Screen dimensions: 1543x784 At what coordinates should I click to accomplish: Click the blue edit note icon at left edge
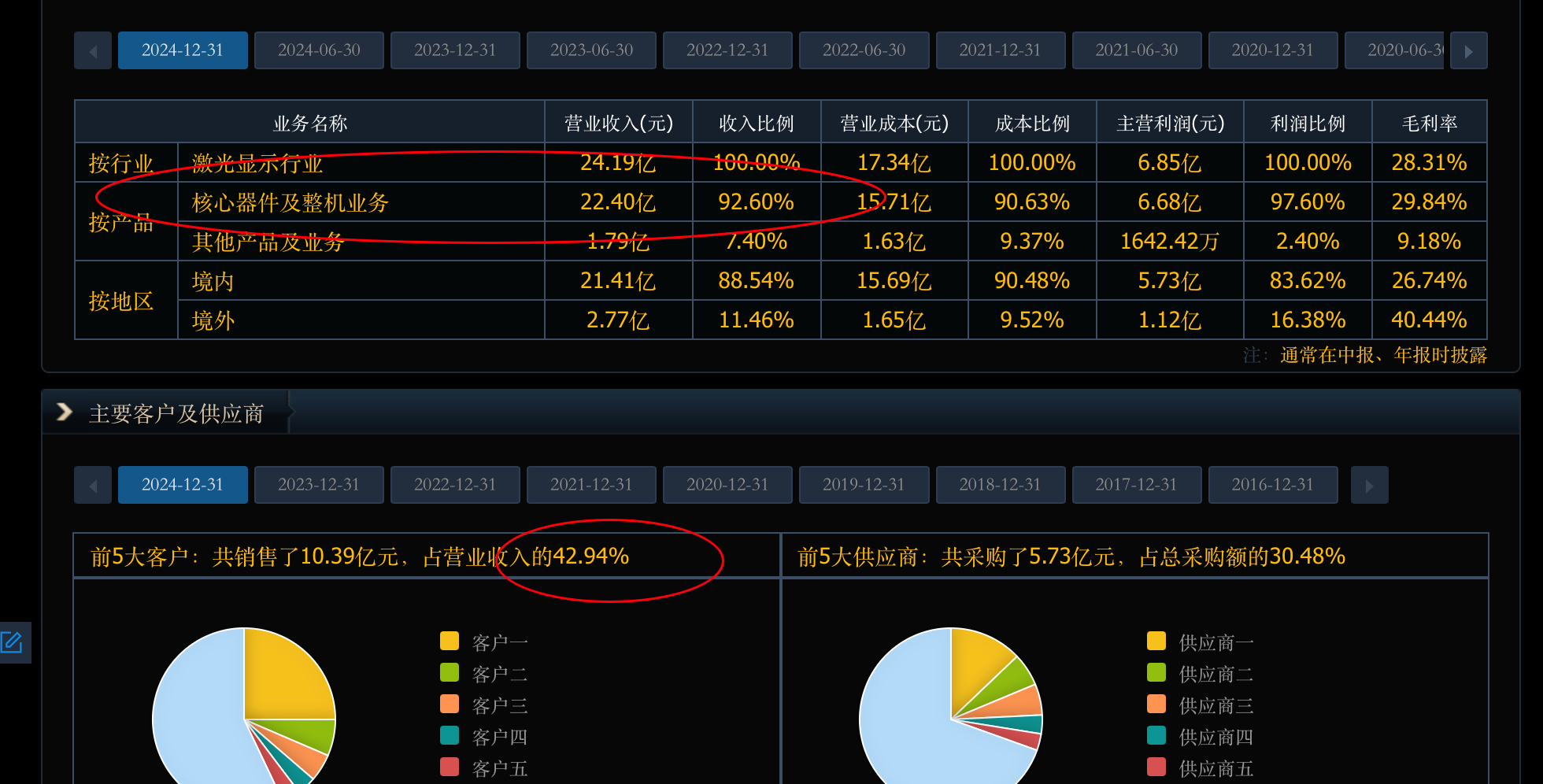tap(12, 642)
